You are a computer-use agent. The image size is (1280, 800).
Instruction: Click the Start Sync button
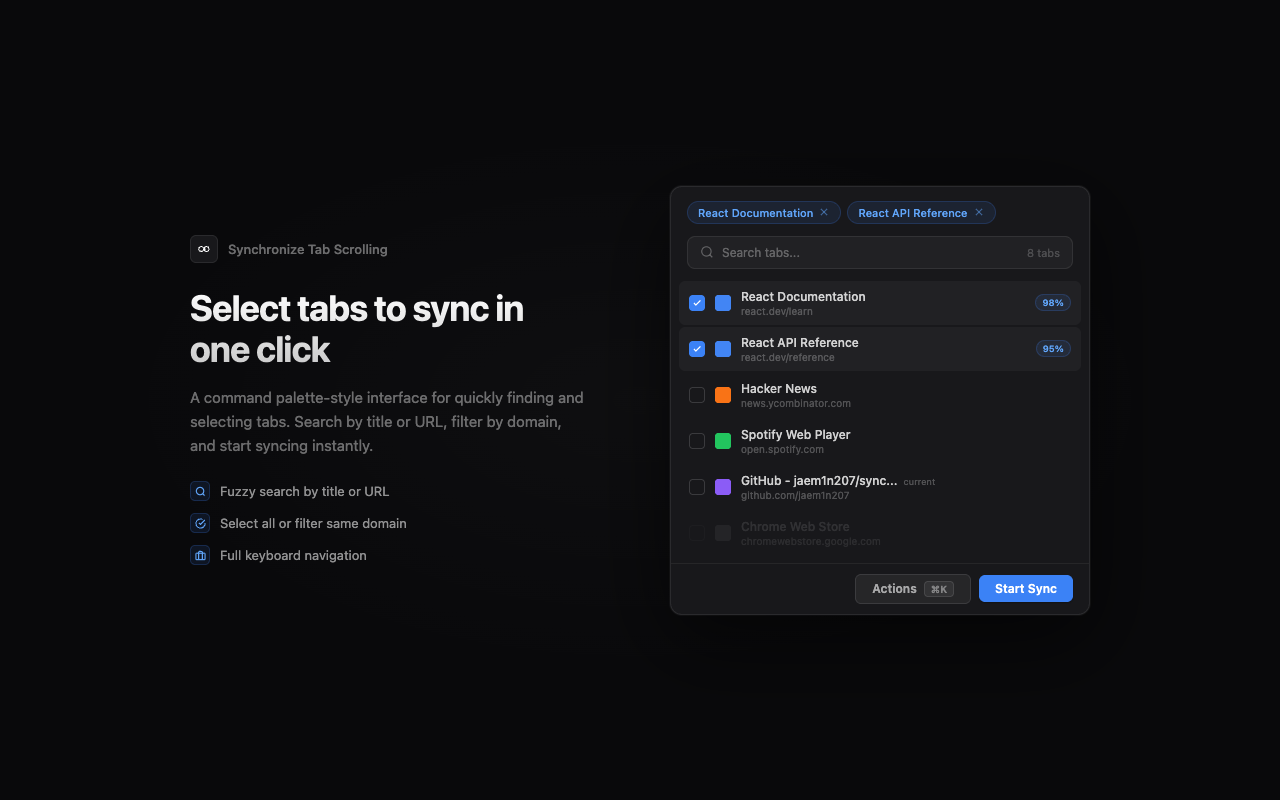click(x=1026, y=589)
